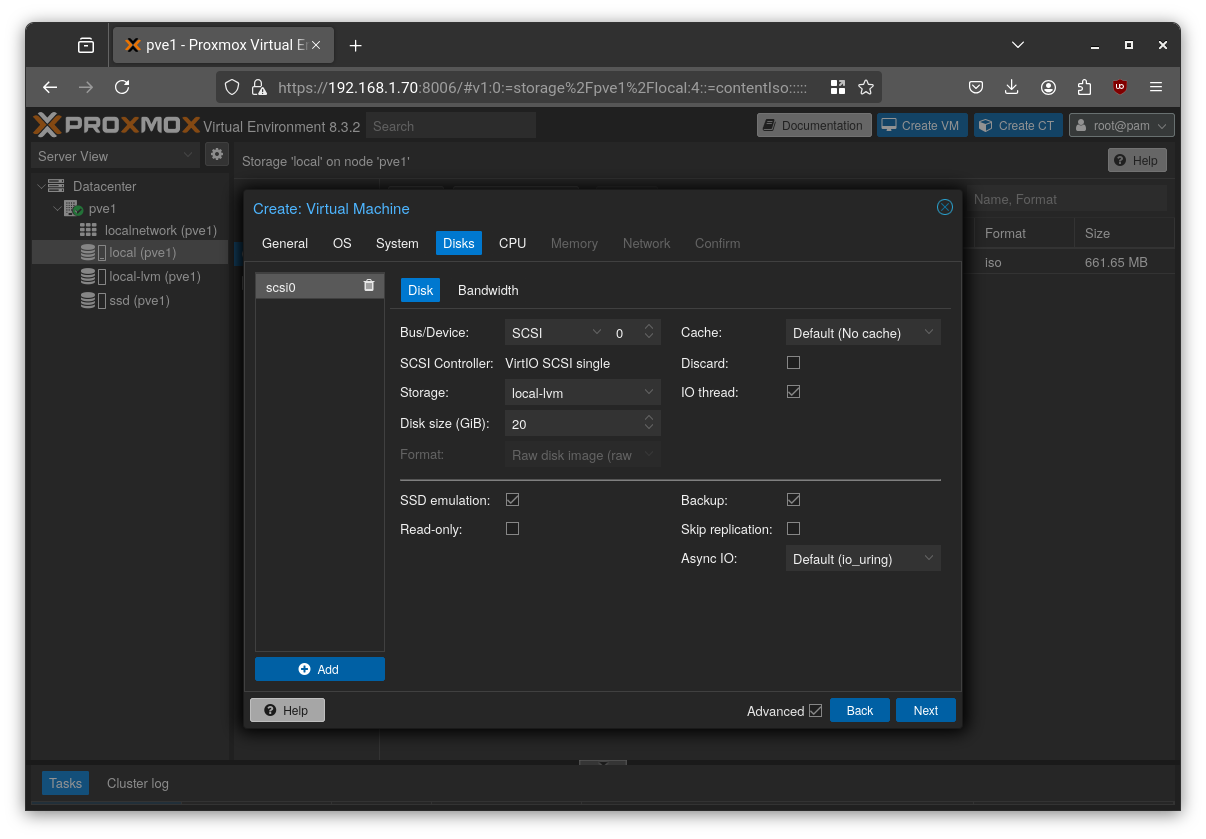Go to the CPU tab
This screenshot has height=839, width=1206.
512,243
